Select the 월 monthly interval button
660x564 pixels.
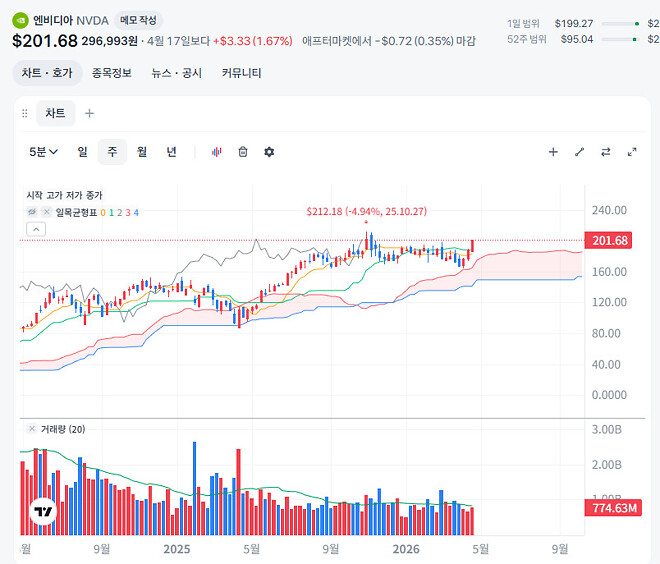click(142, 152)
